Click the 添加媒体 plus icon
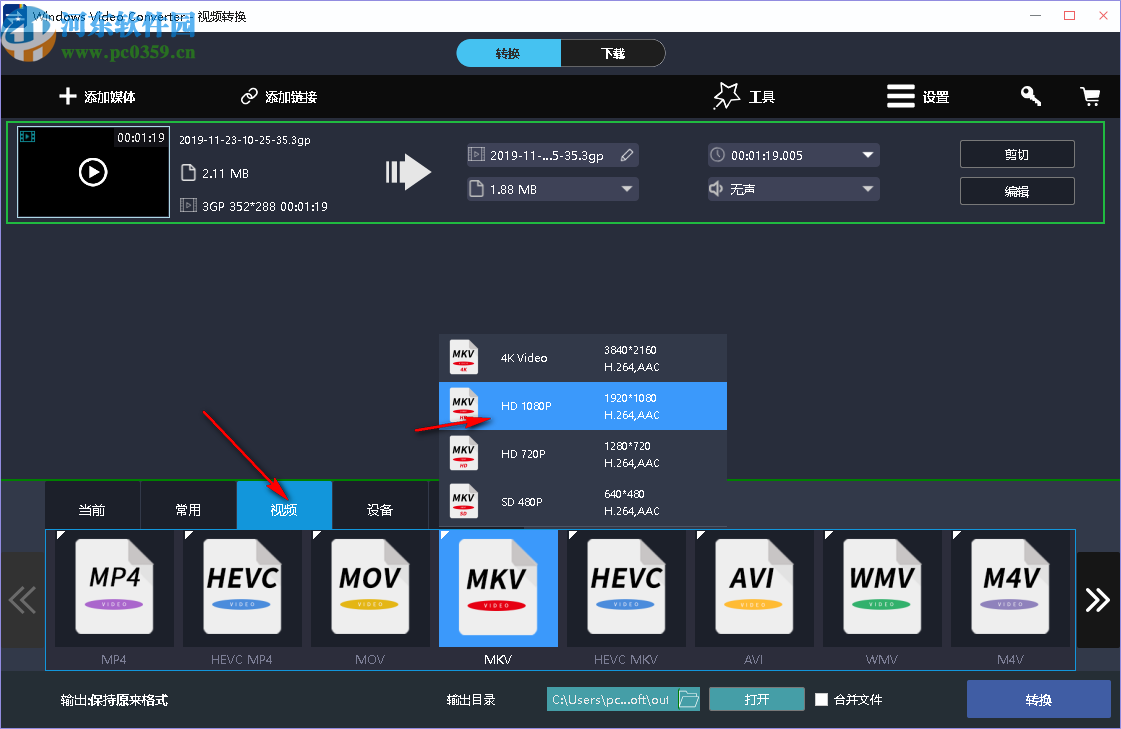1121x729 pixels. (x=67, y=96)
